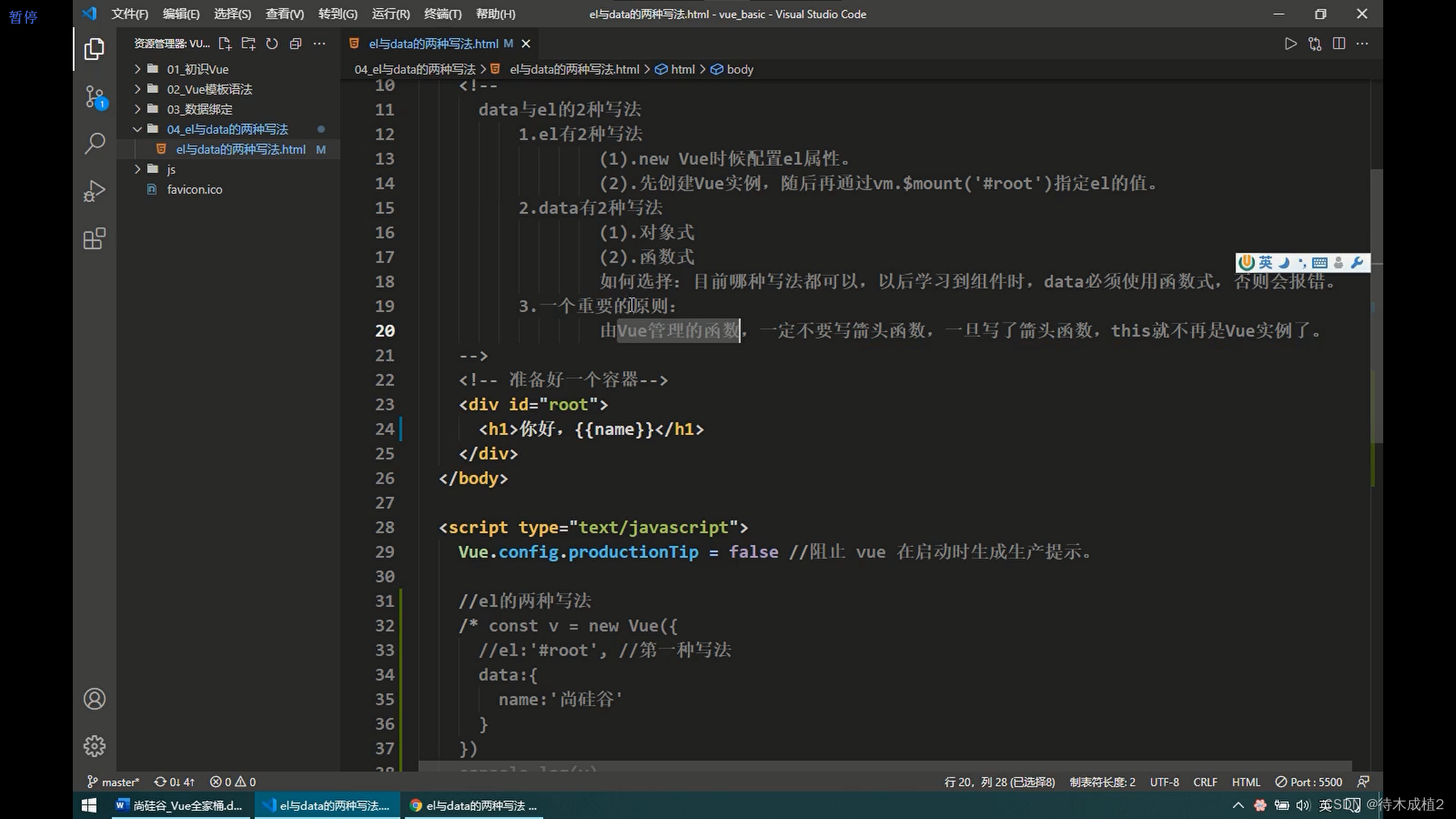Expand the 01_初识Vue folder

pos(227,69)
